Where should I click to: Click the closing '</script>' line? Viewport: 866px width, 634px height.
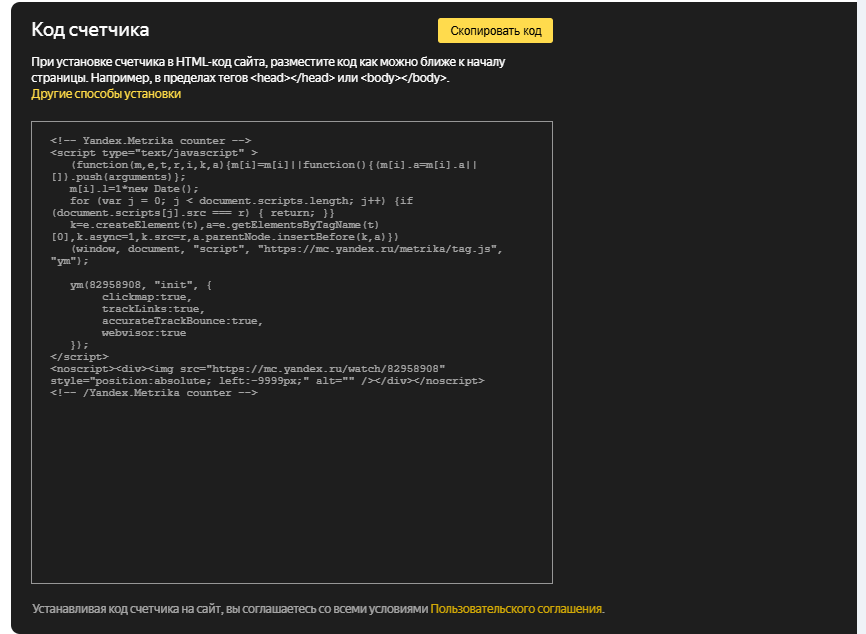(80, 357)
